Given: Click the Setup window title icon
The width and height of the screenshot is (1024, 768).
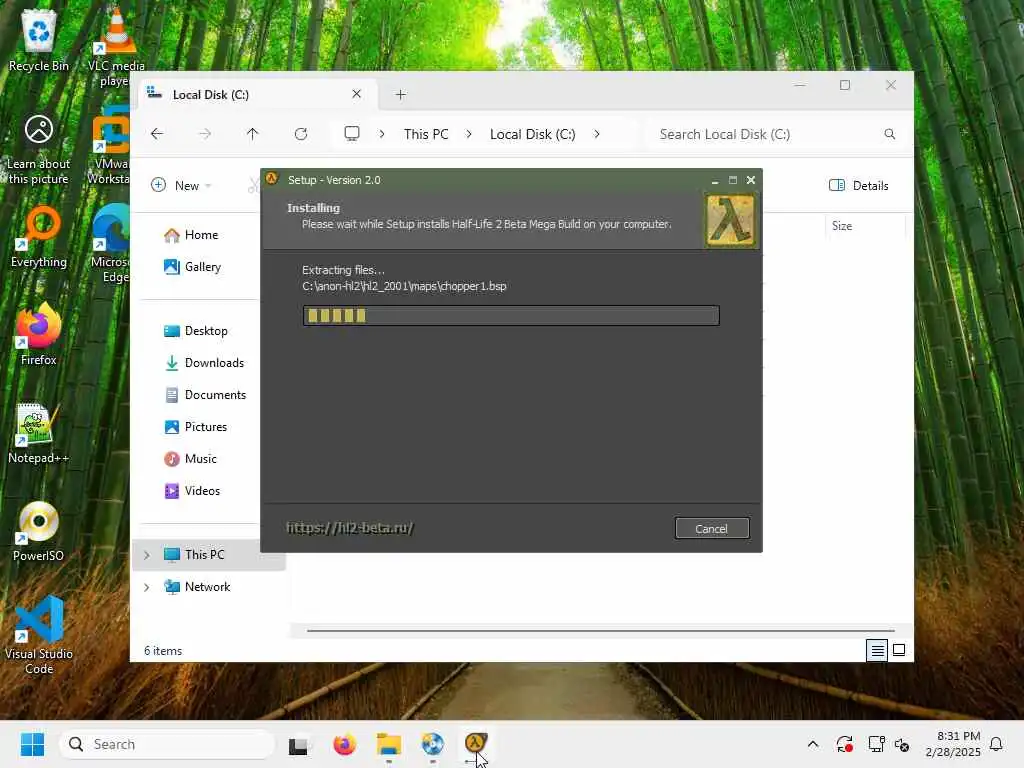Looking at the screenshot, I should click(x=272, y=179).
